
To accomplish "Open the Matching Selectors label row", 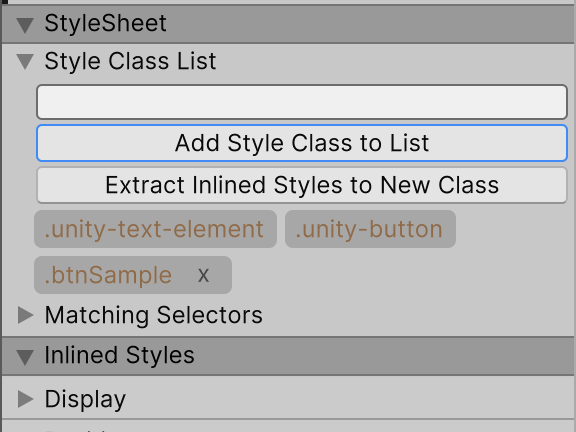I will [x=154, y=315].
